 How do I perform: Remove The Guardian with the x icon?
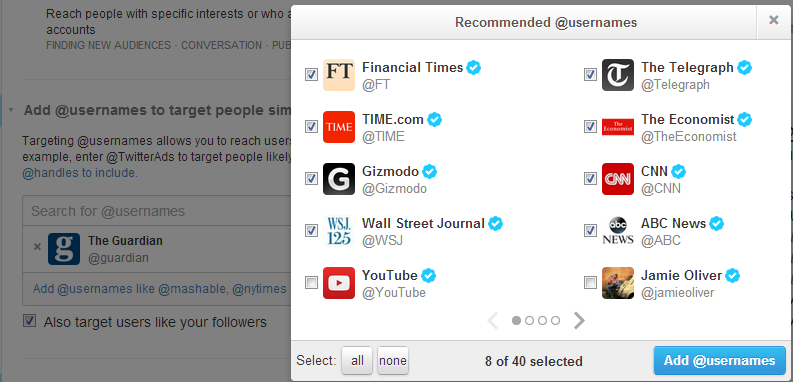click(37, 247)
